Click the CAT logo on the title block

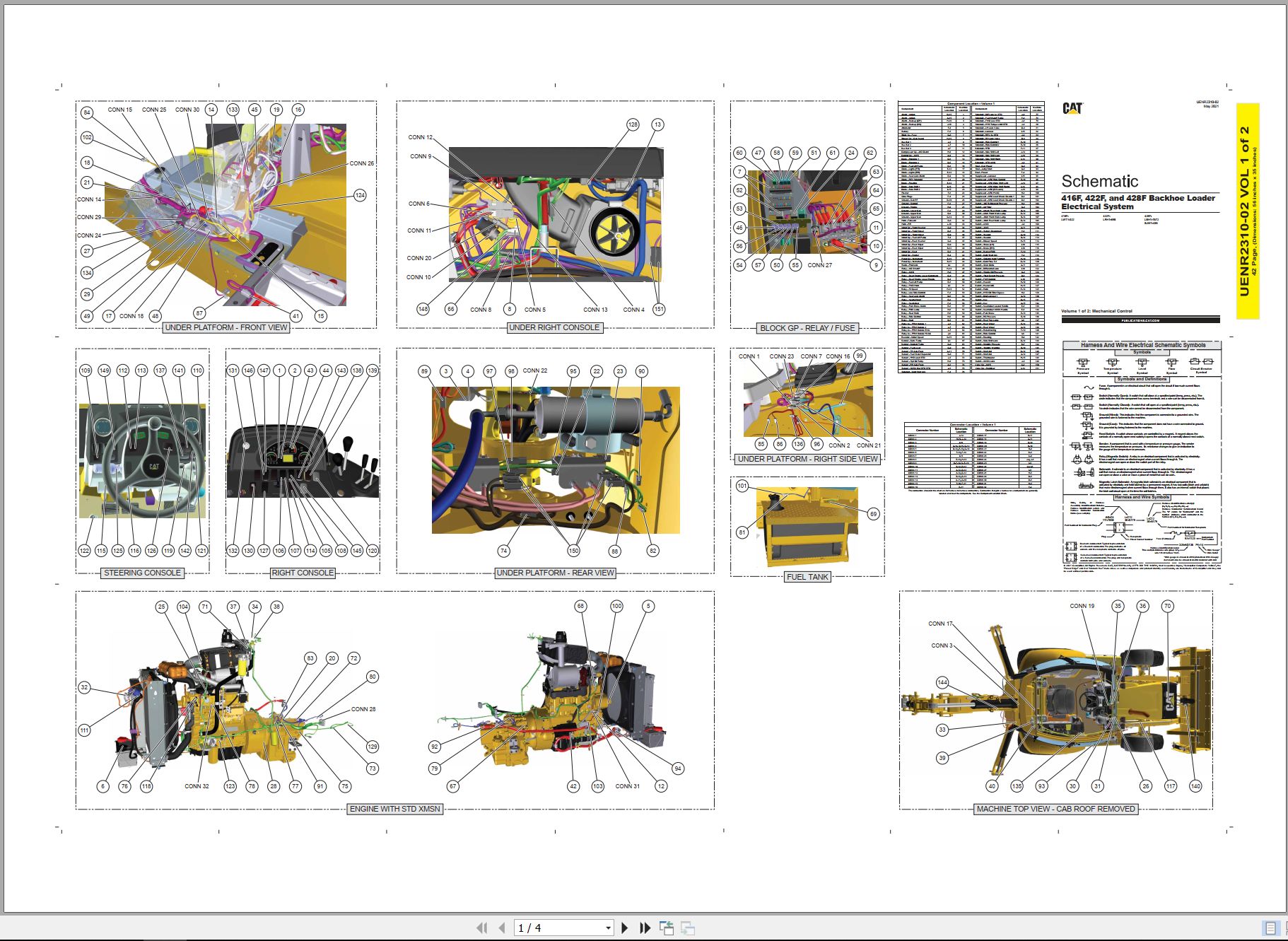coord(1072,108)
